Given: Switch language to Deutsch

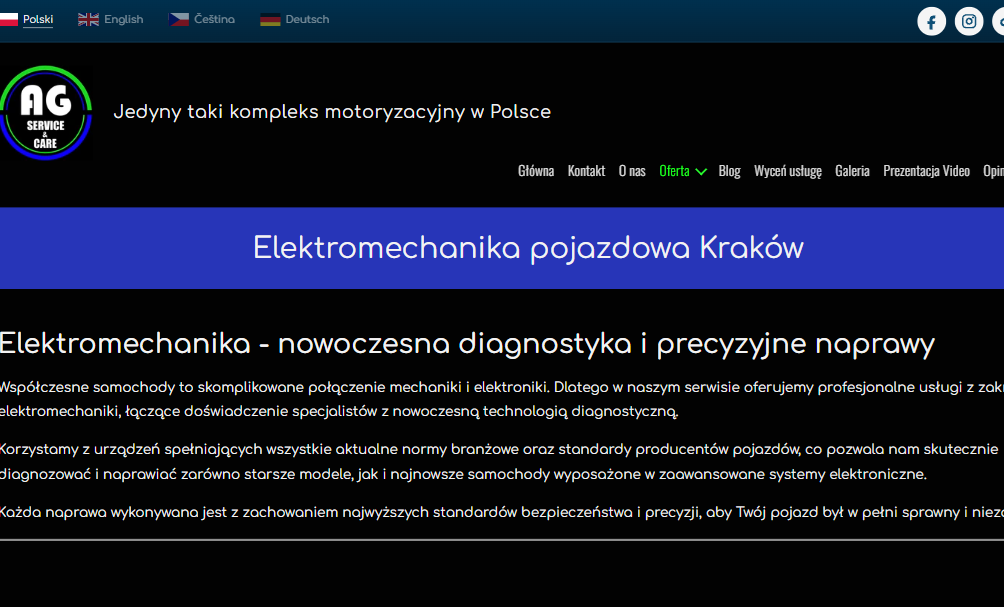Looking at the screenshot, I should pos(307,19).
